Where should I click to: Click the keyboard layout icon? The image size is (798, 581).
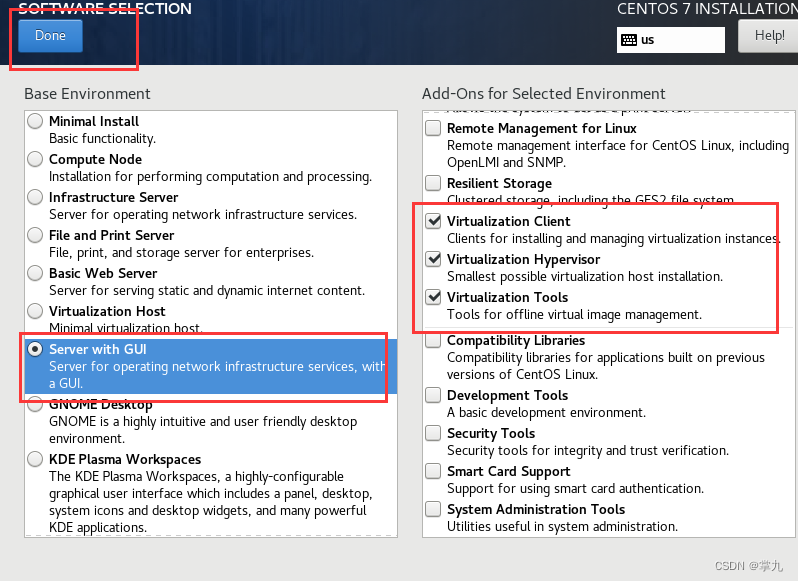tap(629, 40)
